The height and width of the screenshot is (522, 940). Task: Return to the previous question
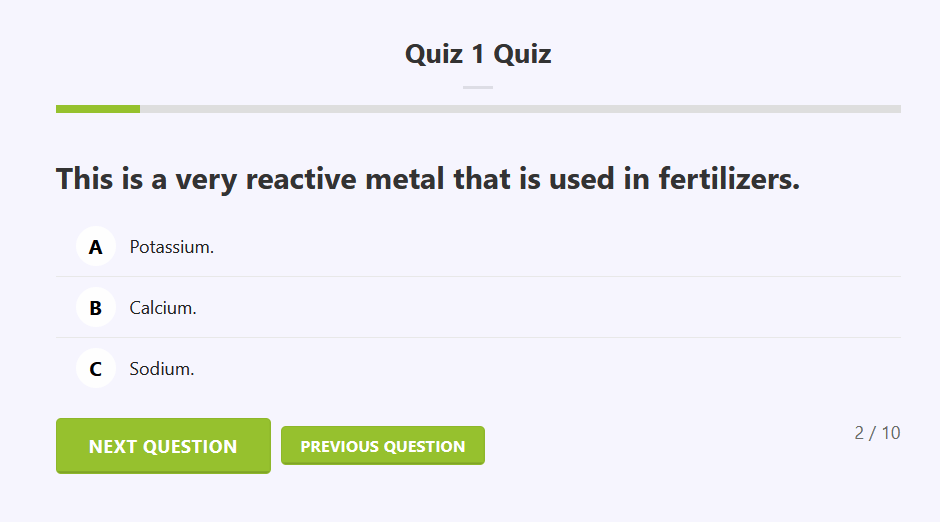tap(382, 446)
